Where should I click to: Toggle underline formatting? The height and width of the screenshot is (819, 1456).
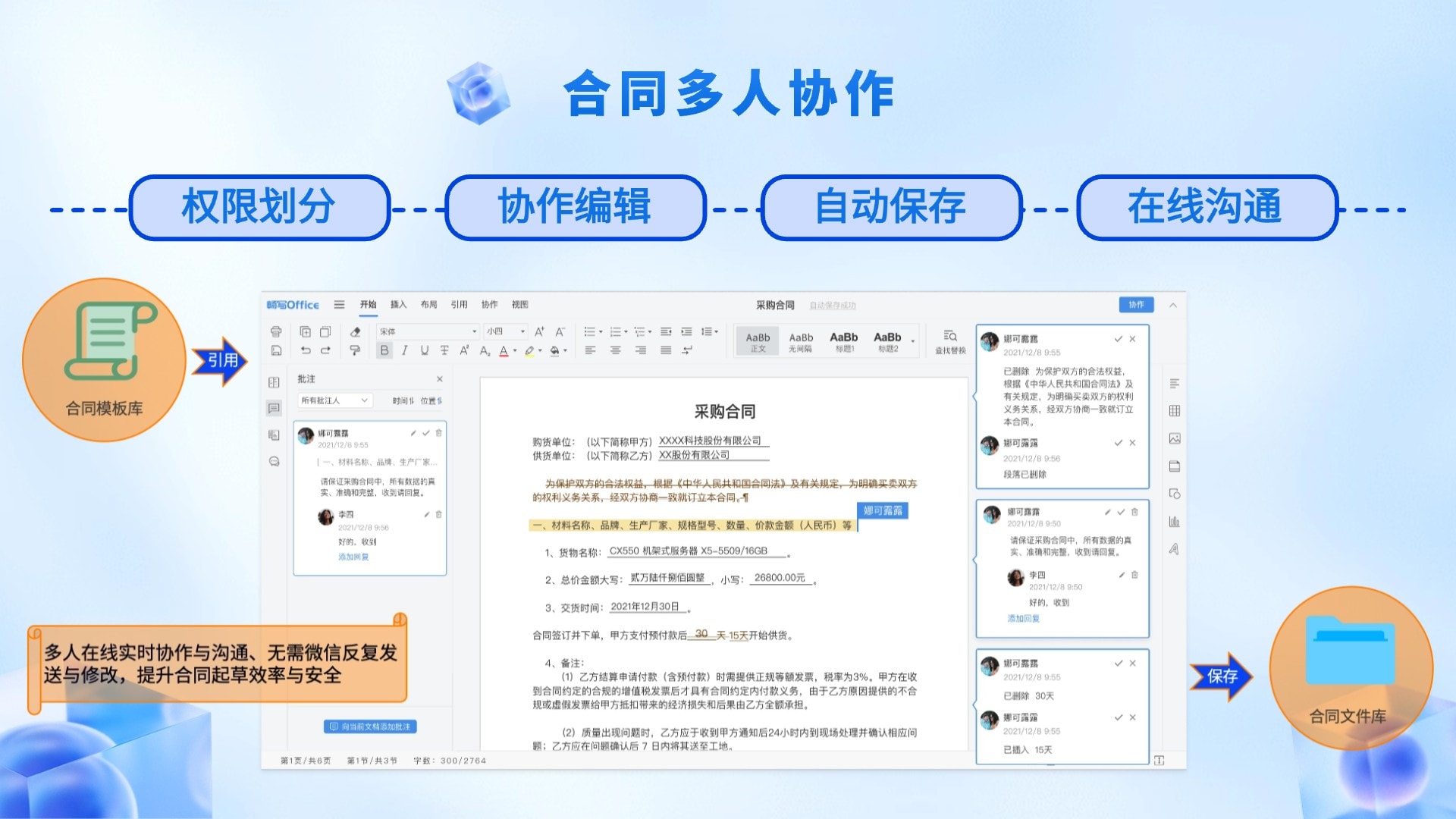click(424, 350)
